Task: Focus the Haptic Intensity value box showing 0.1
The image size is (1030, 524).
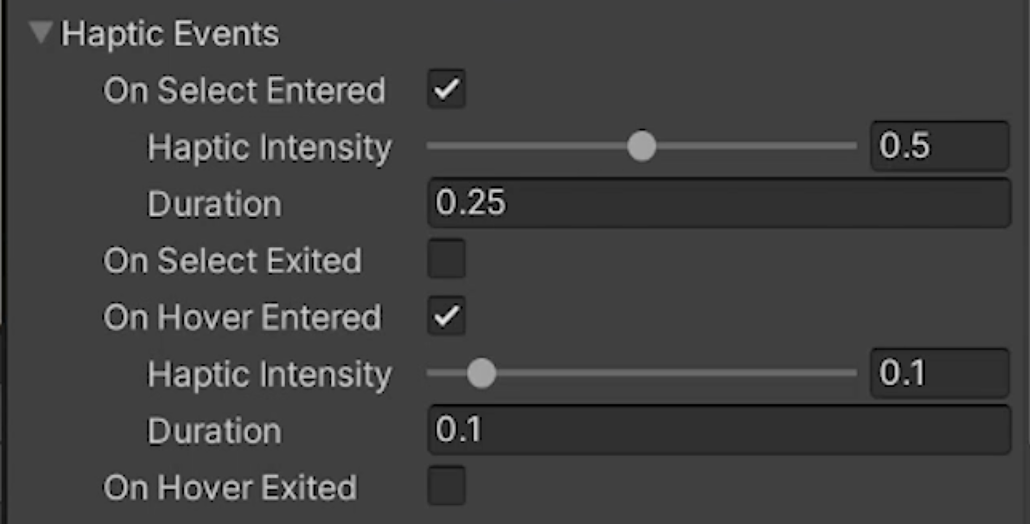Action: 939,374
